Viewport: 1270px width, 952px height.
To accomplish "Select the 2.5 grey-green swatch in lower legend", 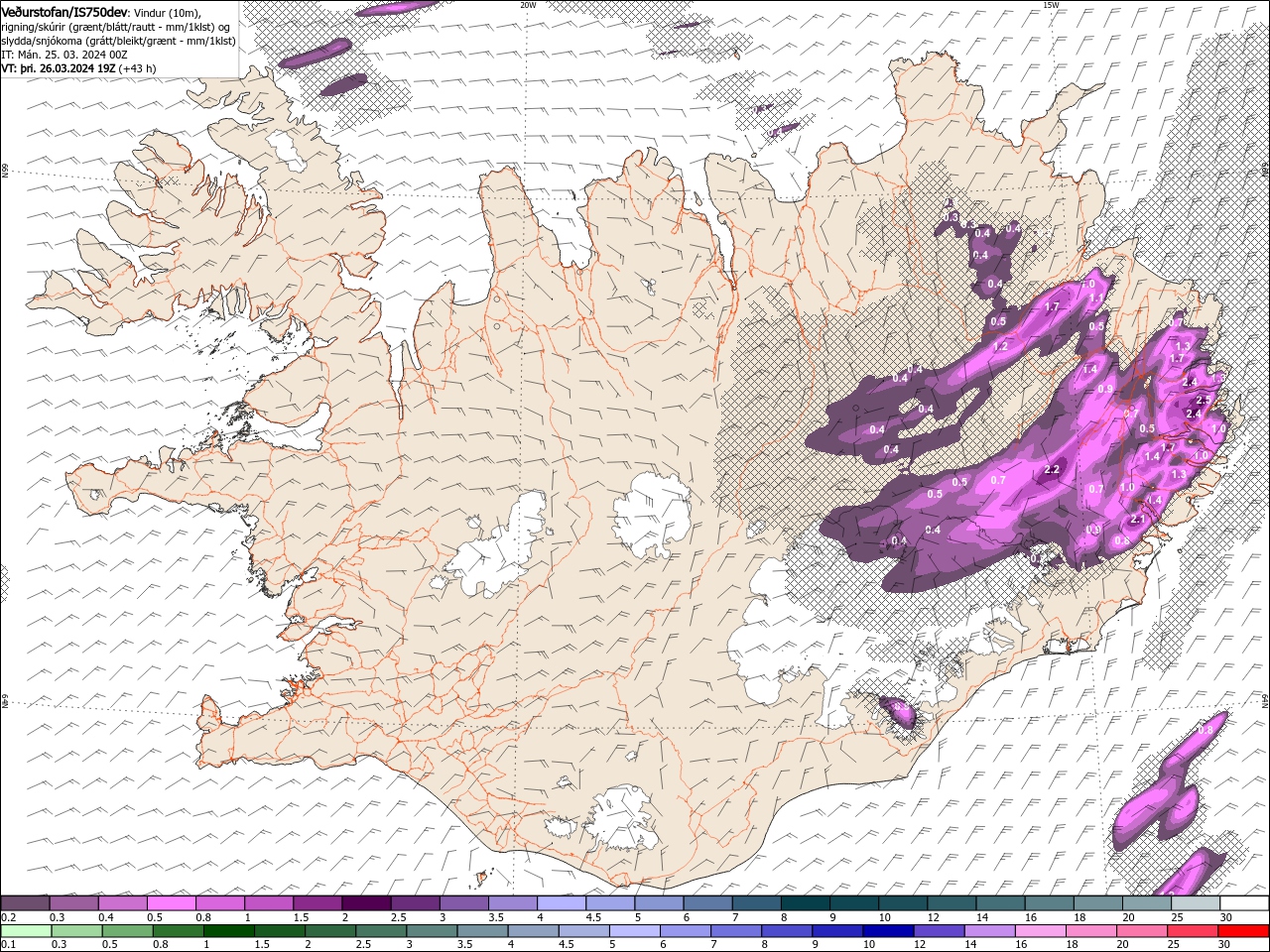I will (x=381, y=930).
